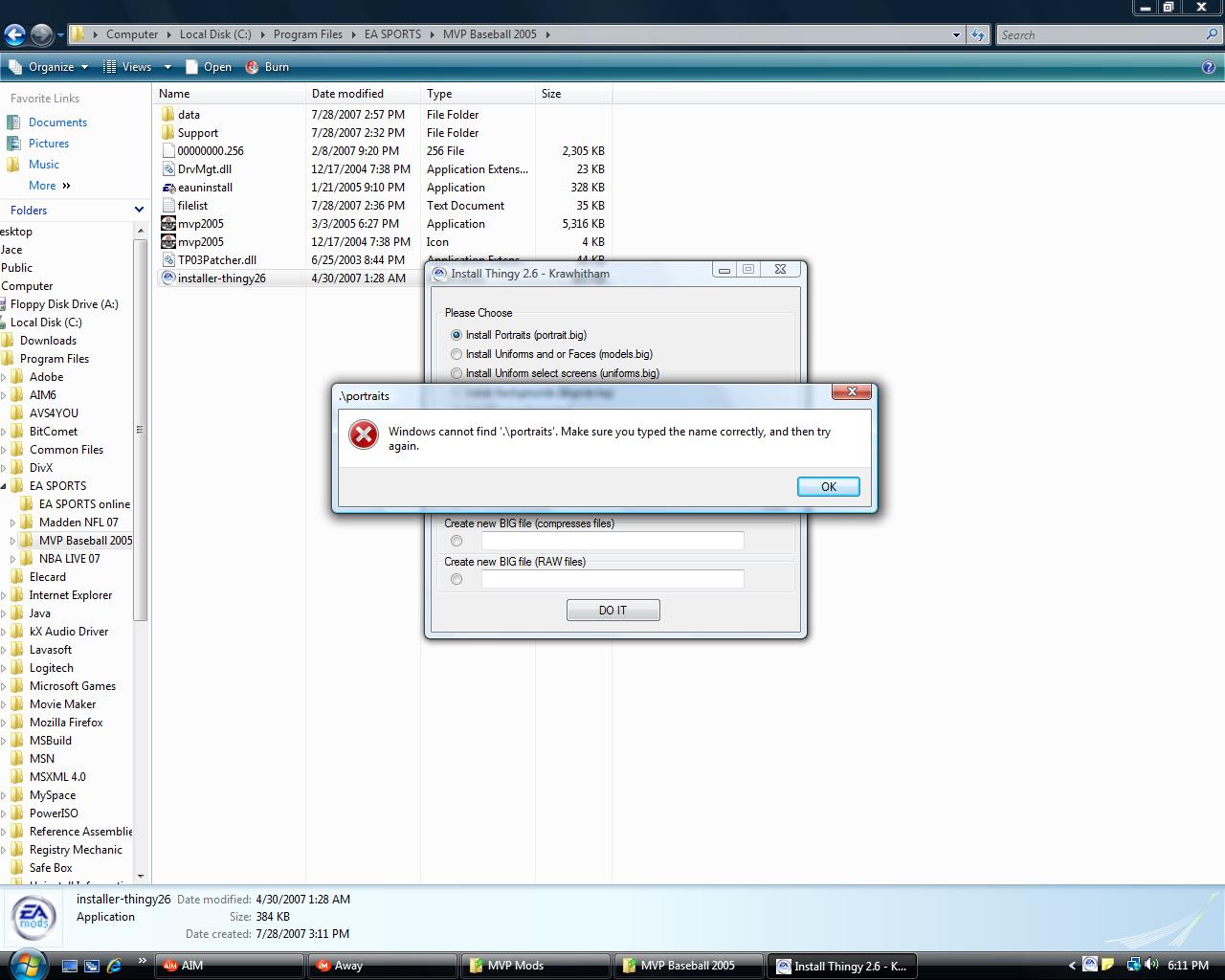Image resolution: width=1225 pixels, height=980 pixels.
Task: Click the Burn disc icon
Action: pos(253,67)
